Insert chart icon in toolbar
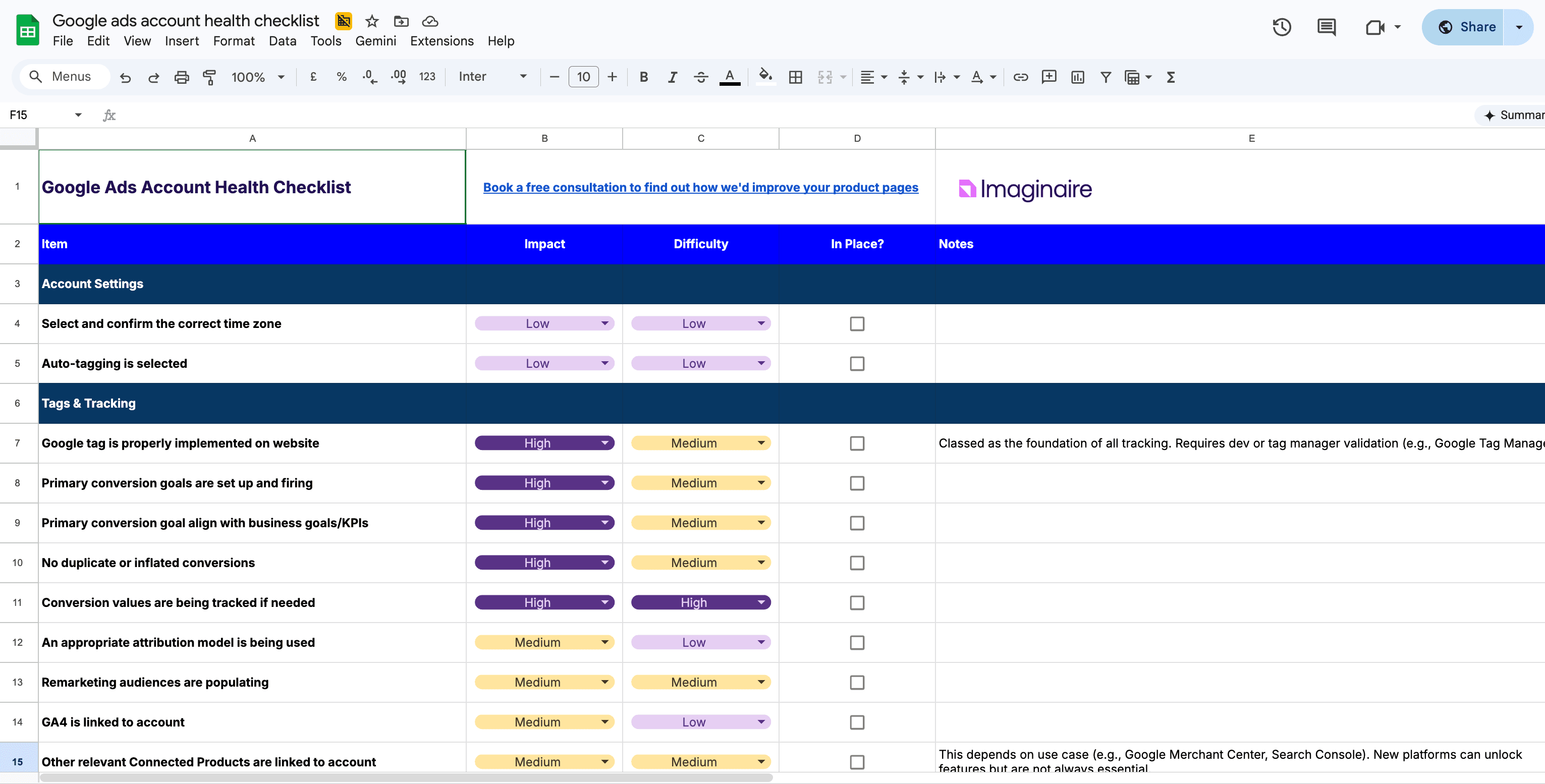The height and width of the screenshot is (784, 1545). click(x=1077, y=77)
